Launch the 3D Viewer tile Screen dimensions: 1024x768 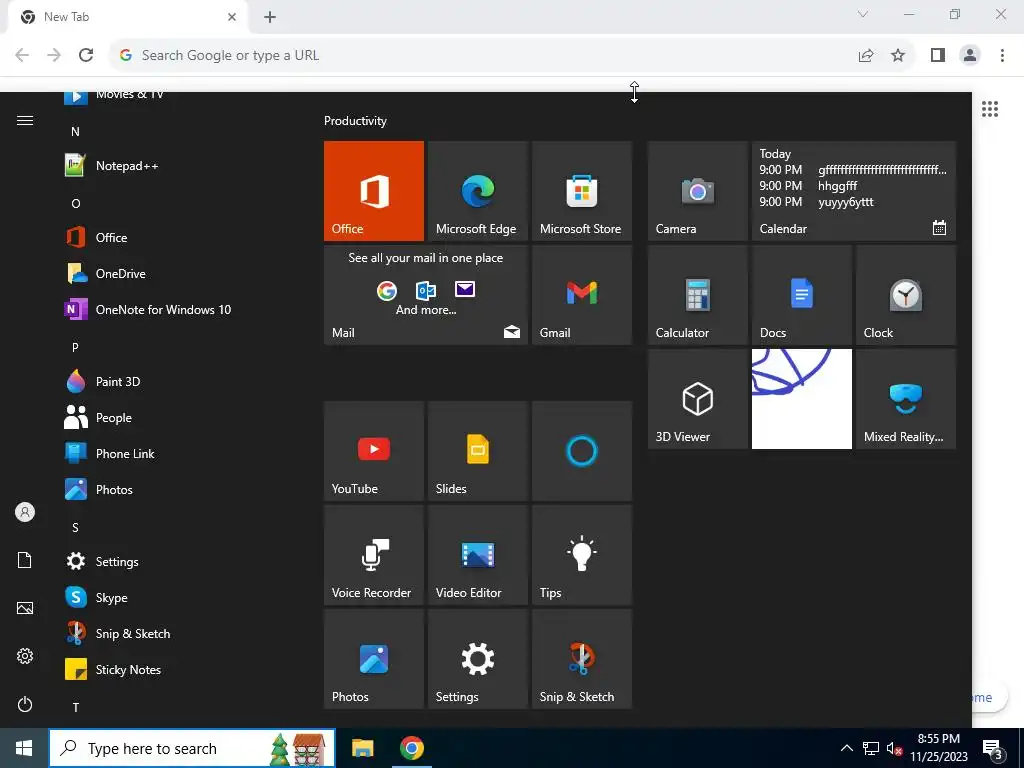coord(697,398)
